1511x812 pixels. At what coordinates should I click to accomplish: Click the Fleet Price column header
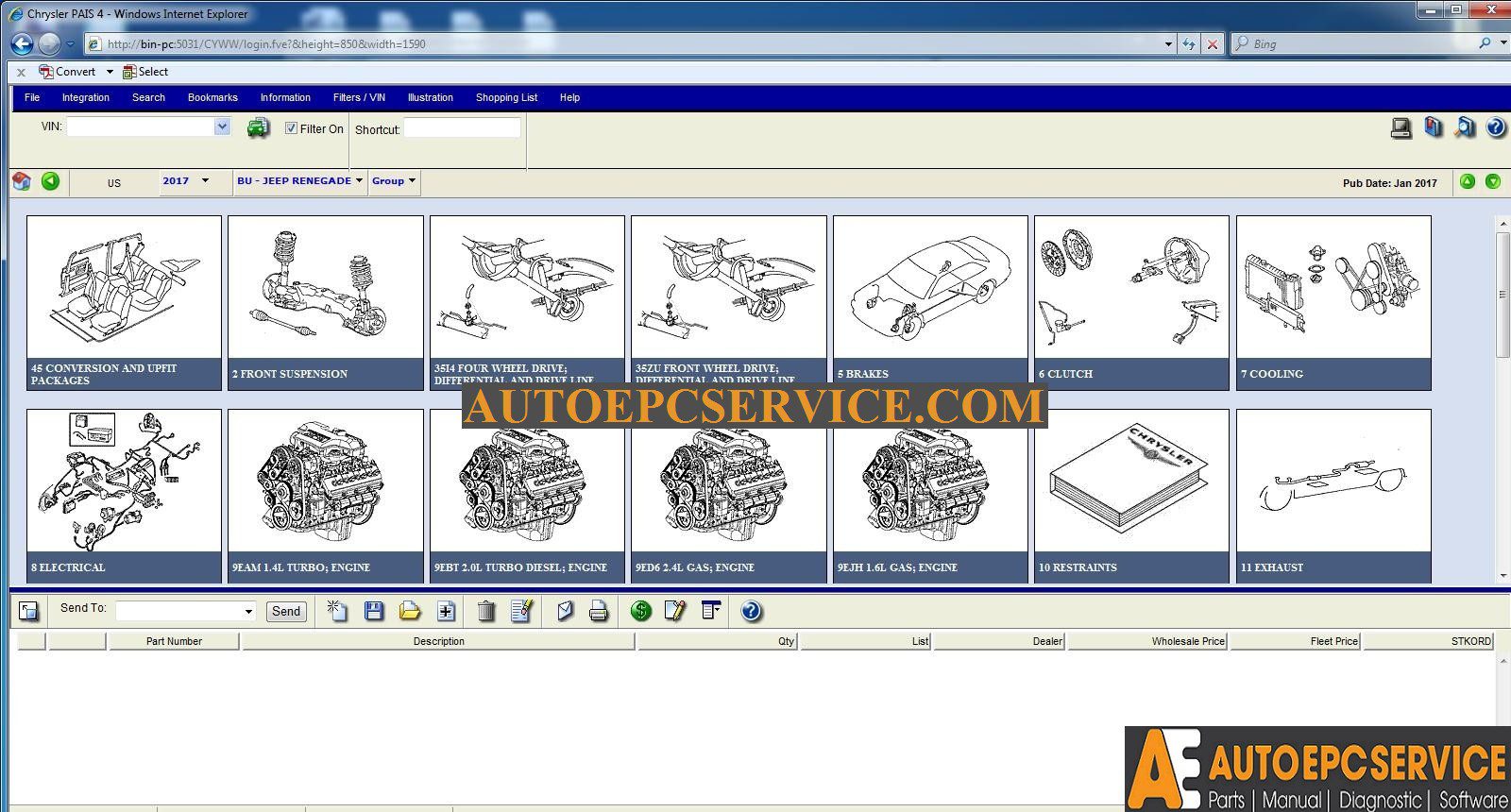click(x=1295, y=641)
